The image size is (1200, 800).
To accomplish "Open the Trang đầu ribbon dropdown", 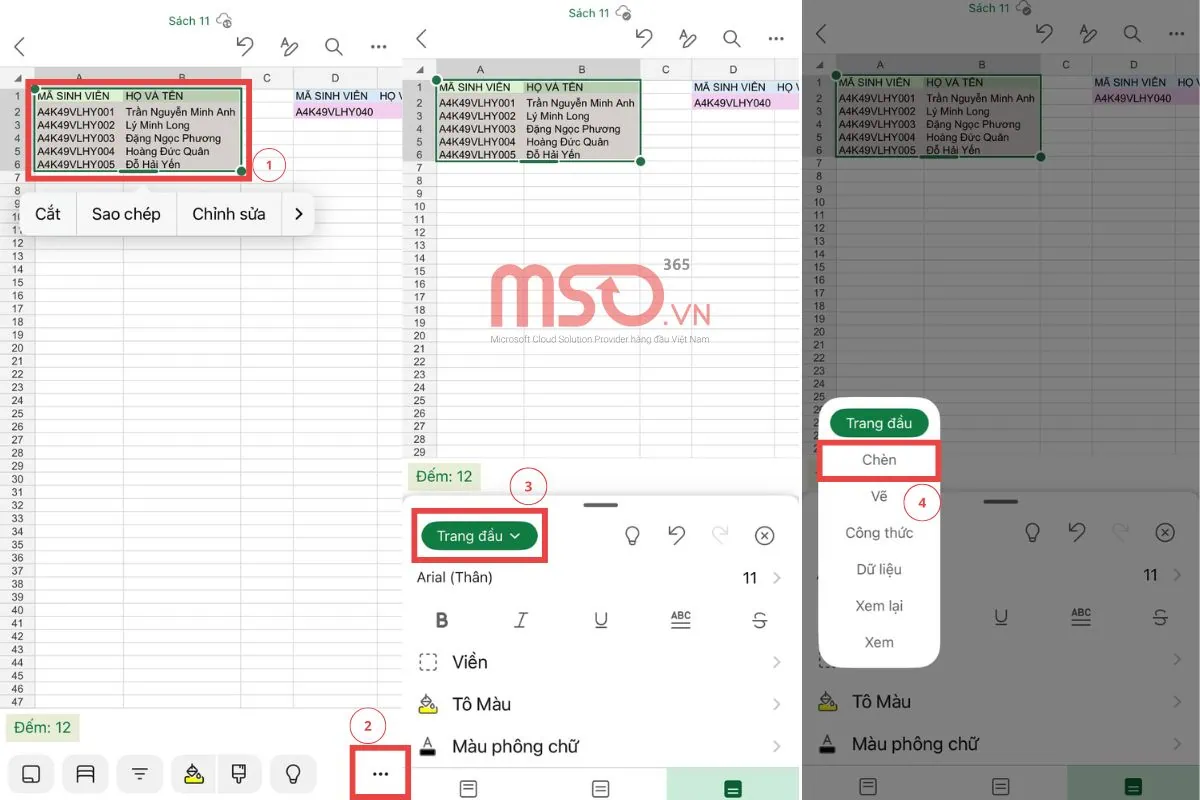I will 479,535.
